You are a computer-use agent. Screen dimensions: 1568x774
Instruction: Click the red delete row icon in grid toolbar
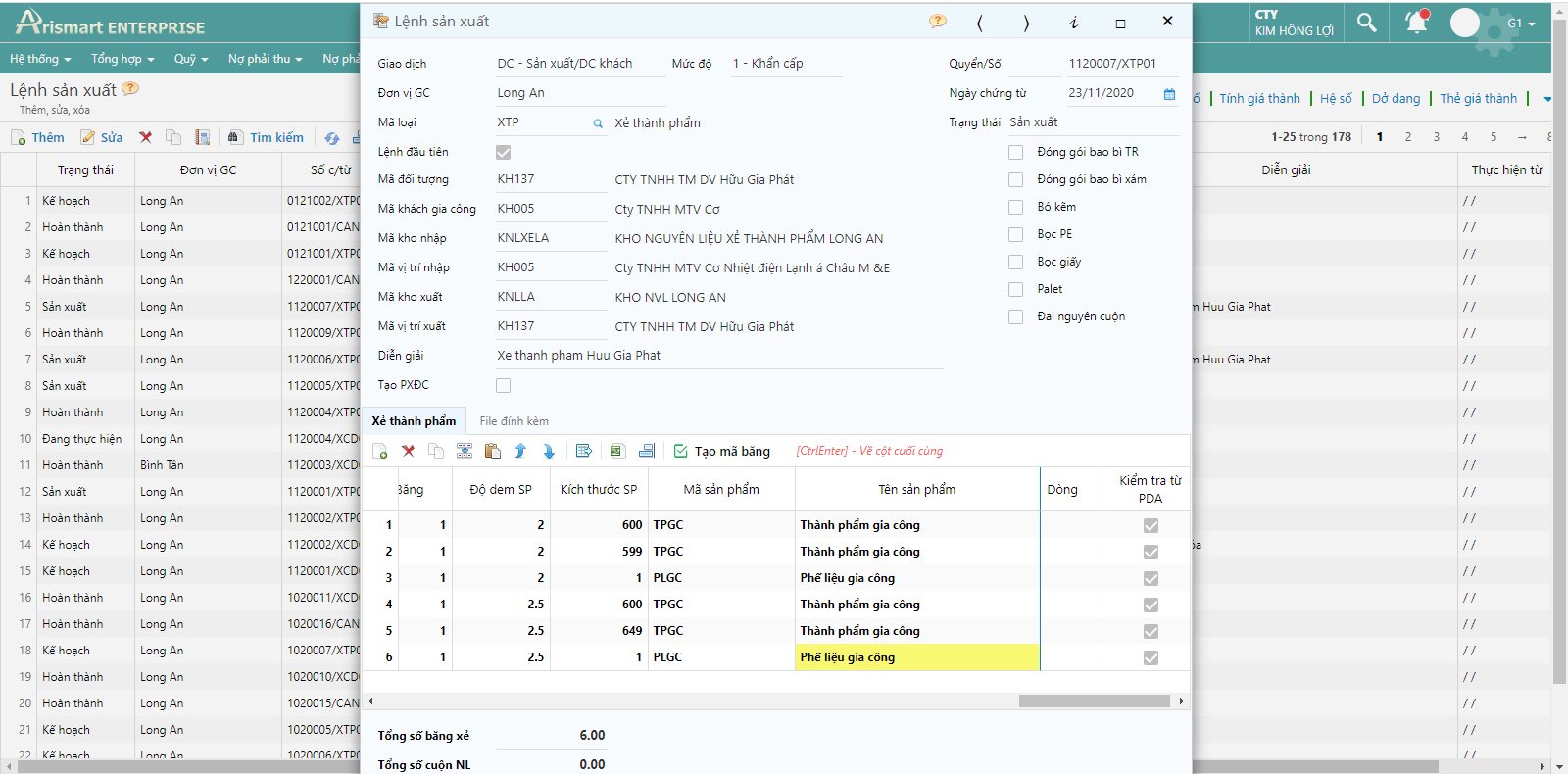409,451
